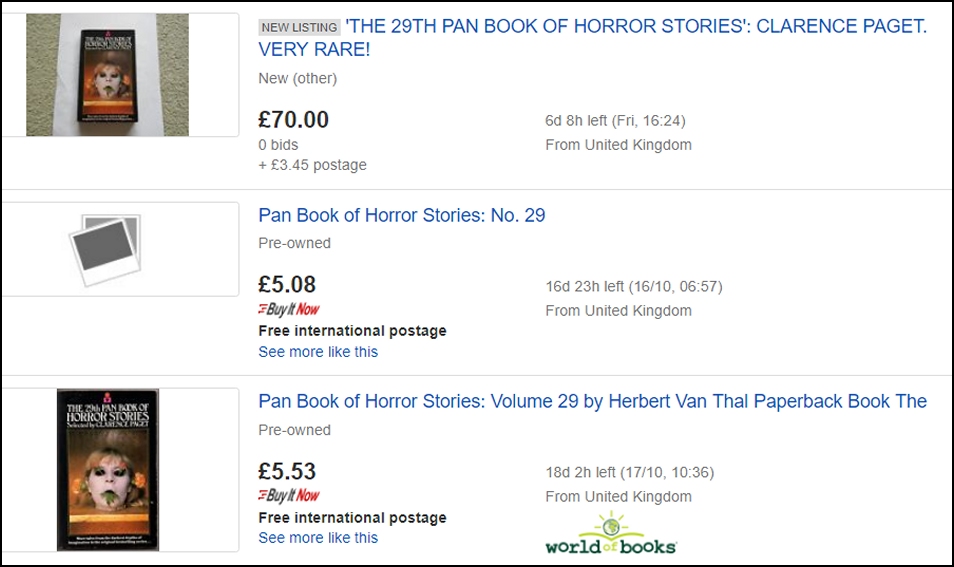Click the NEW LISTING badge

[299, 27]
